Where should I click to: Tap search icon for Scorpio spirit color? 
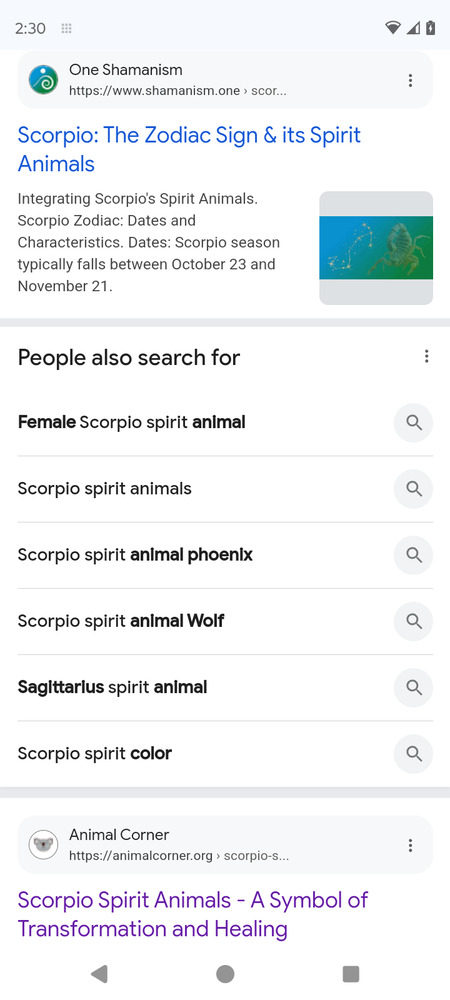click(414, 754)
